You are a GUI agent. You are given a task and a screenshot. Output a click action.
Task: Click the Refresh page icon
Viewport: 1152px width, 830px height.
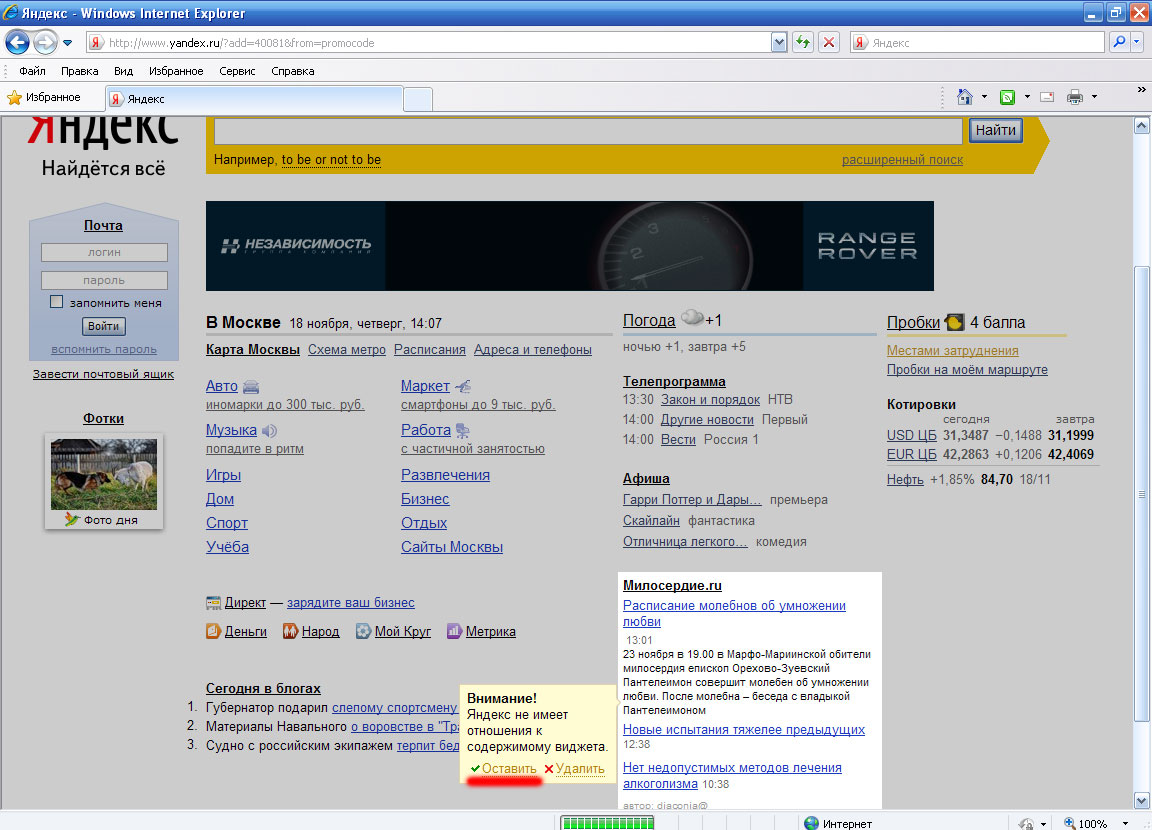pos(803,43)
